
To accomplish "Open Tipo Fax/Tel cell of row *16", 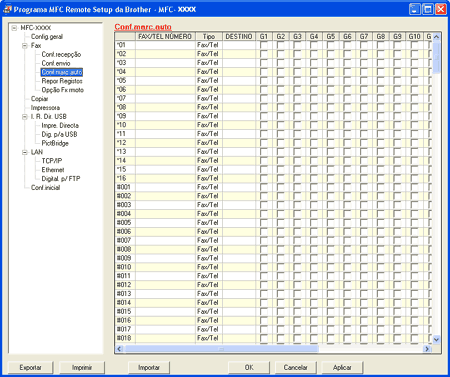I will point(209,178).
